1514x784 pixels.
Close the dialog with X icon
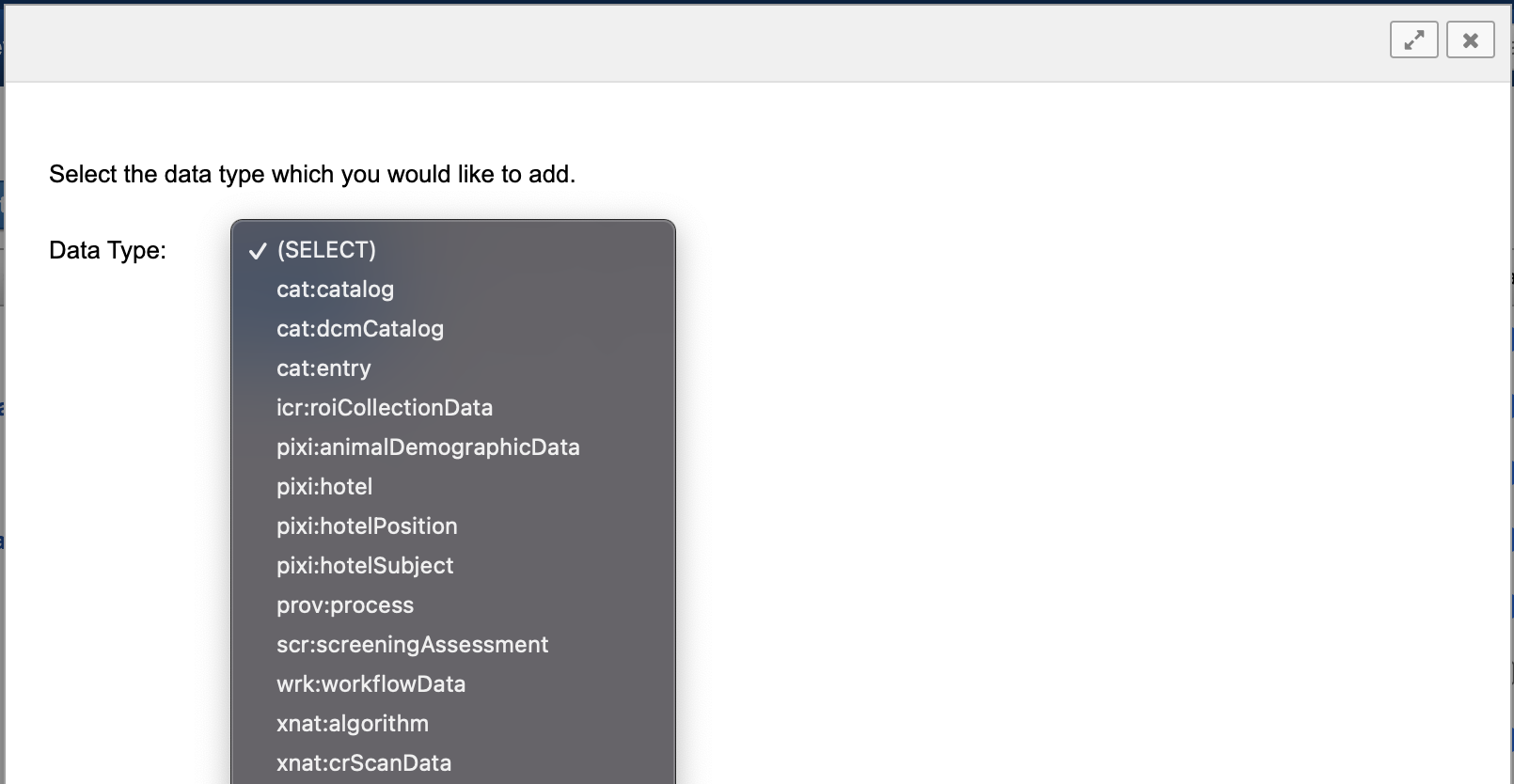pos(1470,40)
